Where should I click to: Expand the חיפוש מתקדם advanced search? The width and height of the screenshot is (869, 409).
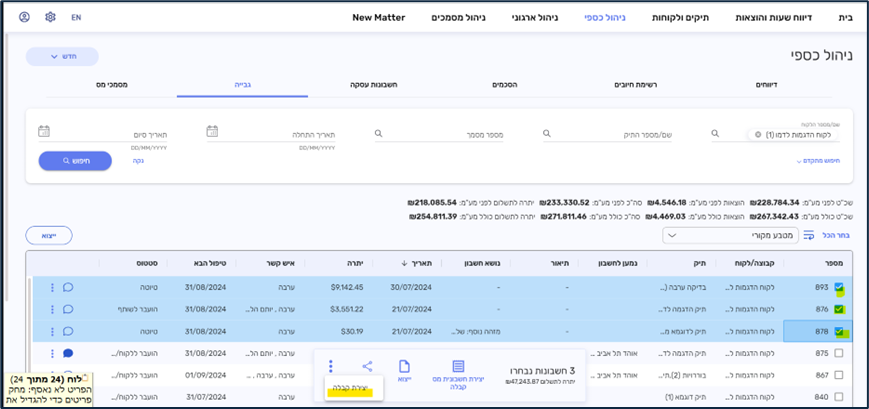coord(818,160)
